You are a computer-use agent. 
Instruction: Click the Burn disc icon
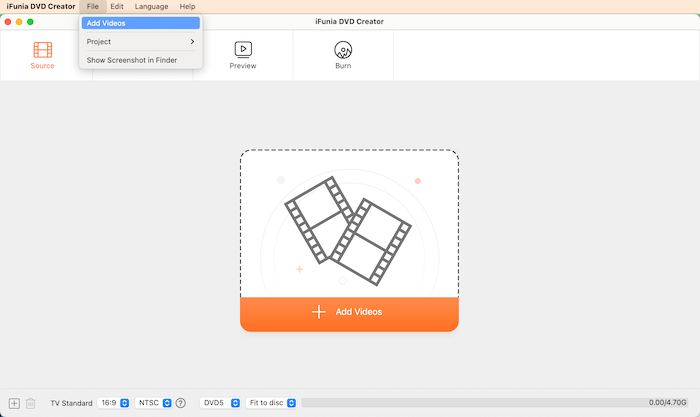click(x=343, y=49)
